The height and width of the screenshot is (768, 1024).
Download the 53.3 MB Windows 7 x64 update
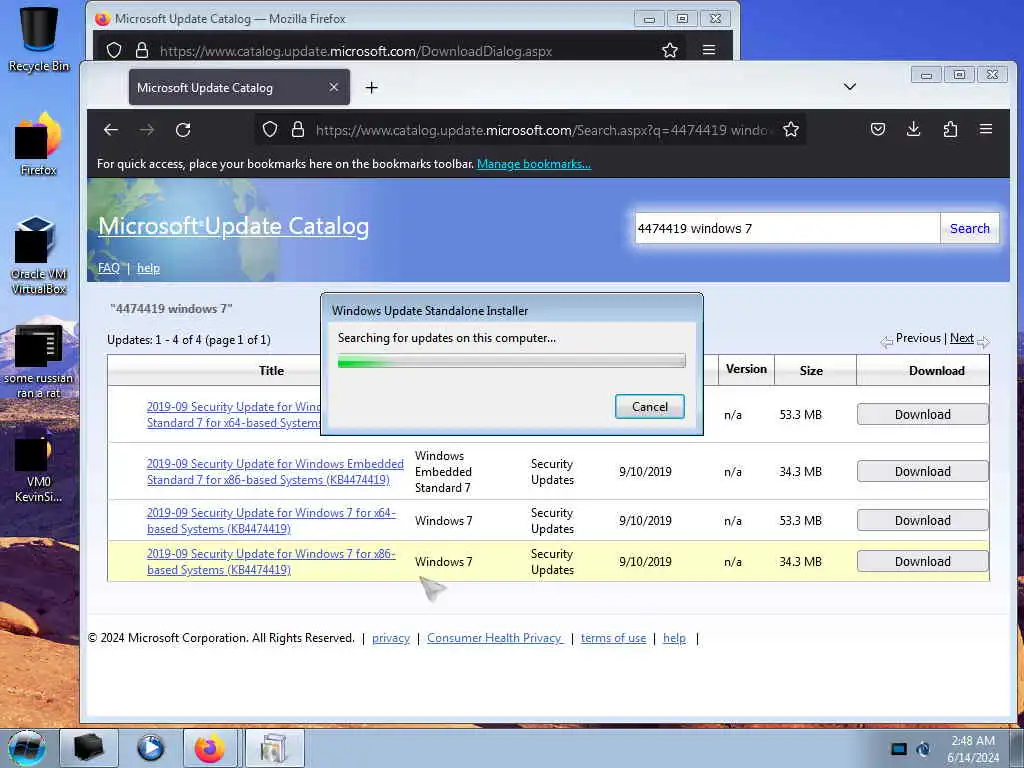[x=922, y=520]
